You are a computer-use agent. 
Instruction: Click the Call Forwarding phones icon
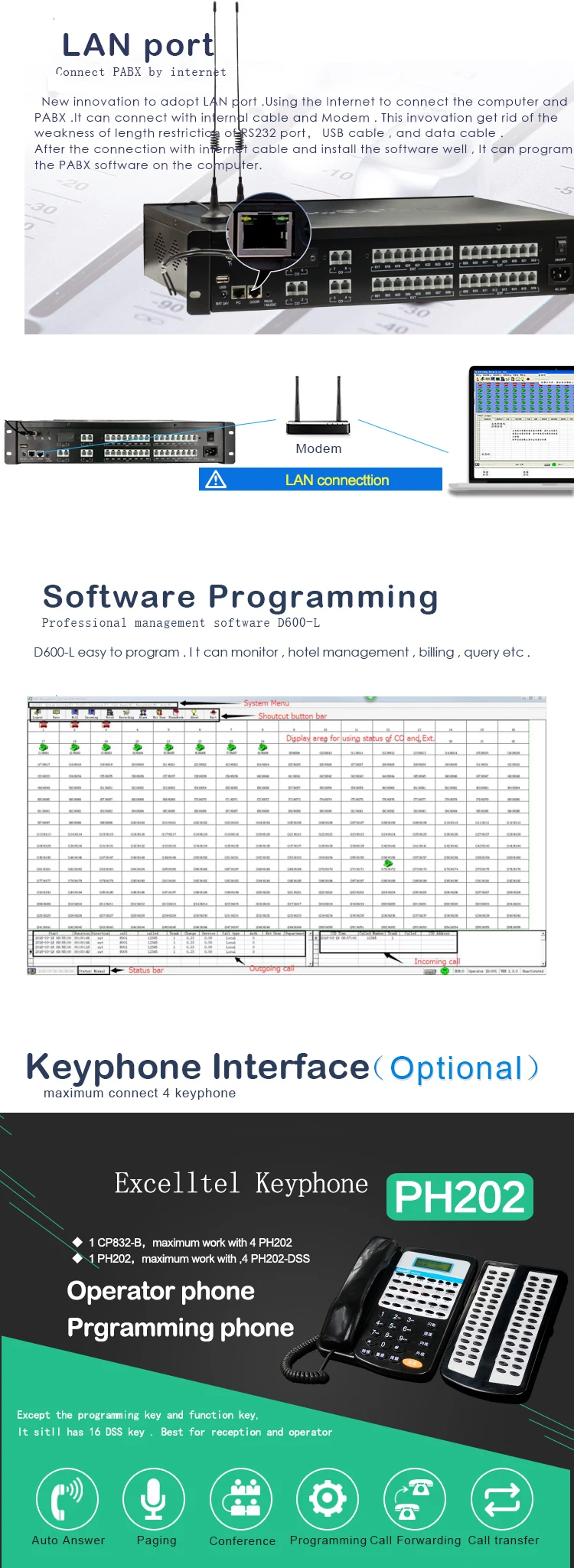(x=414, y=1499)
